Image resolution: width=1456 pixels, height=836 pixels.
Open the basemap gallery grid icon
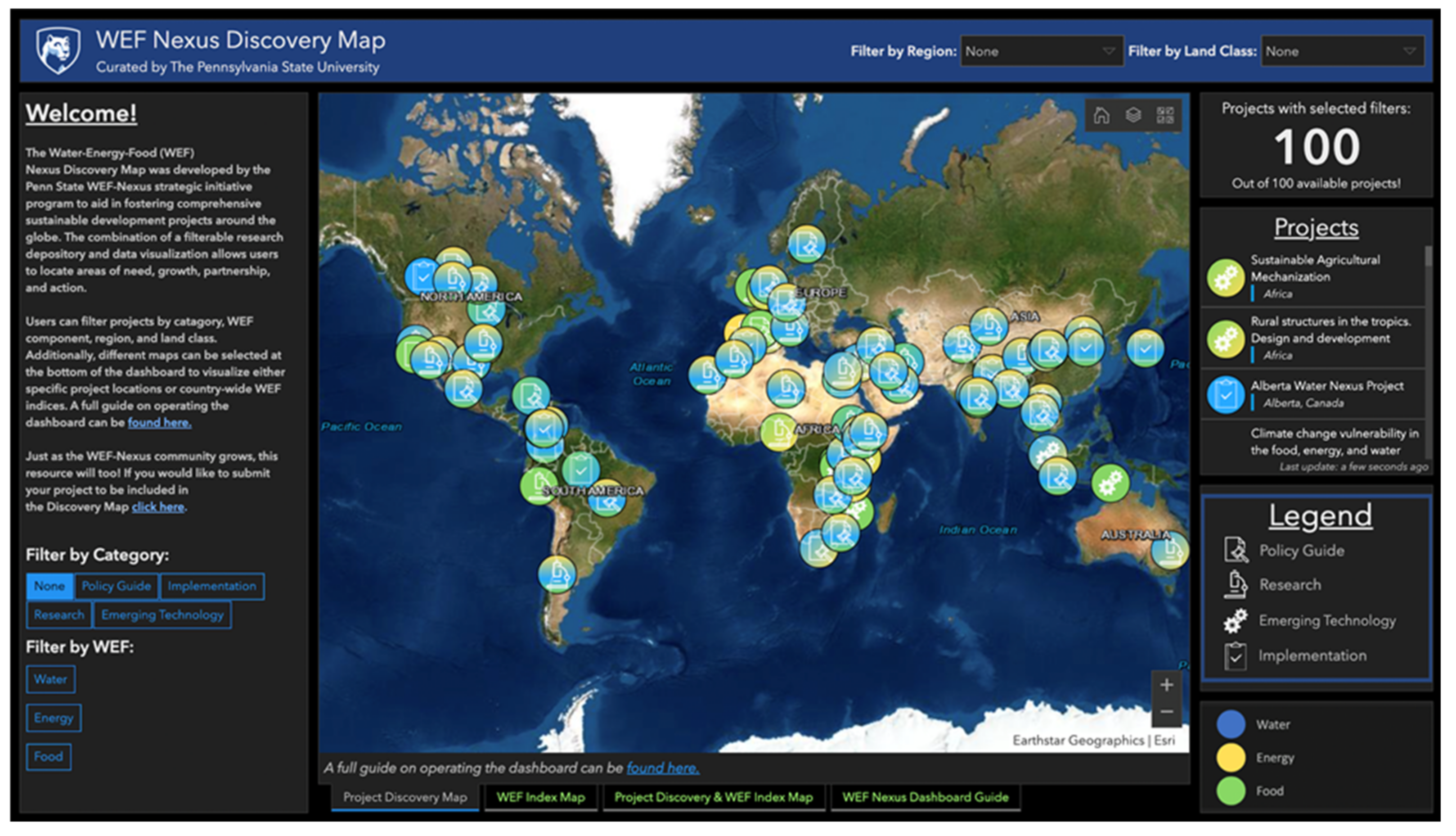pos(1164,115)
